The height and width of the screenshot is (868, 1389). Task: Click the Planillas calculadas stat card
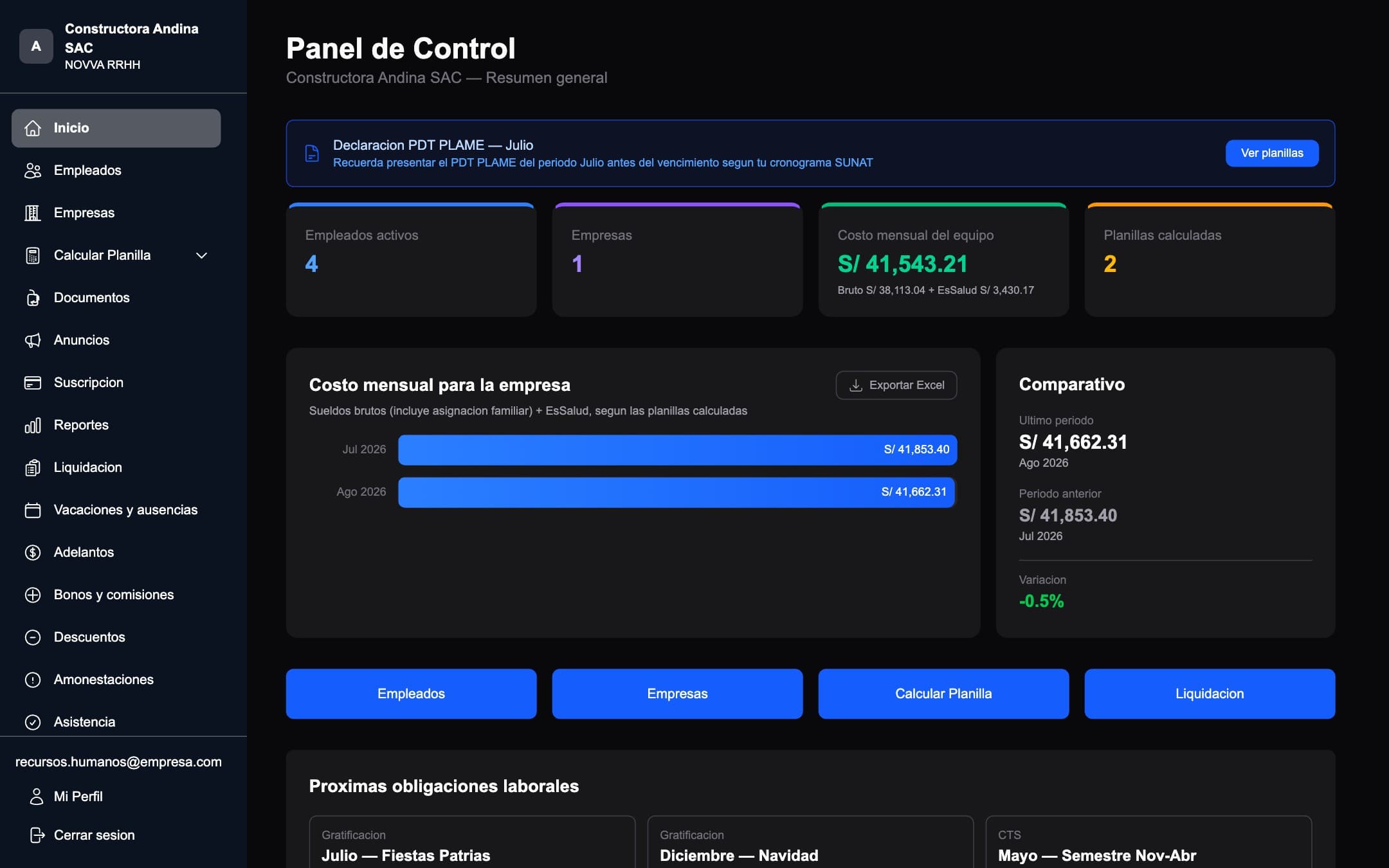click(x=1210, y=260)
